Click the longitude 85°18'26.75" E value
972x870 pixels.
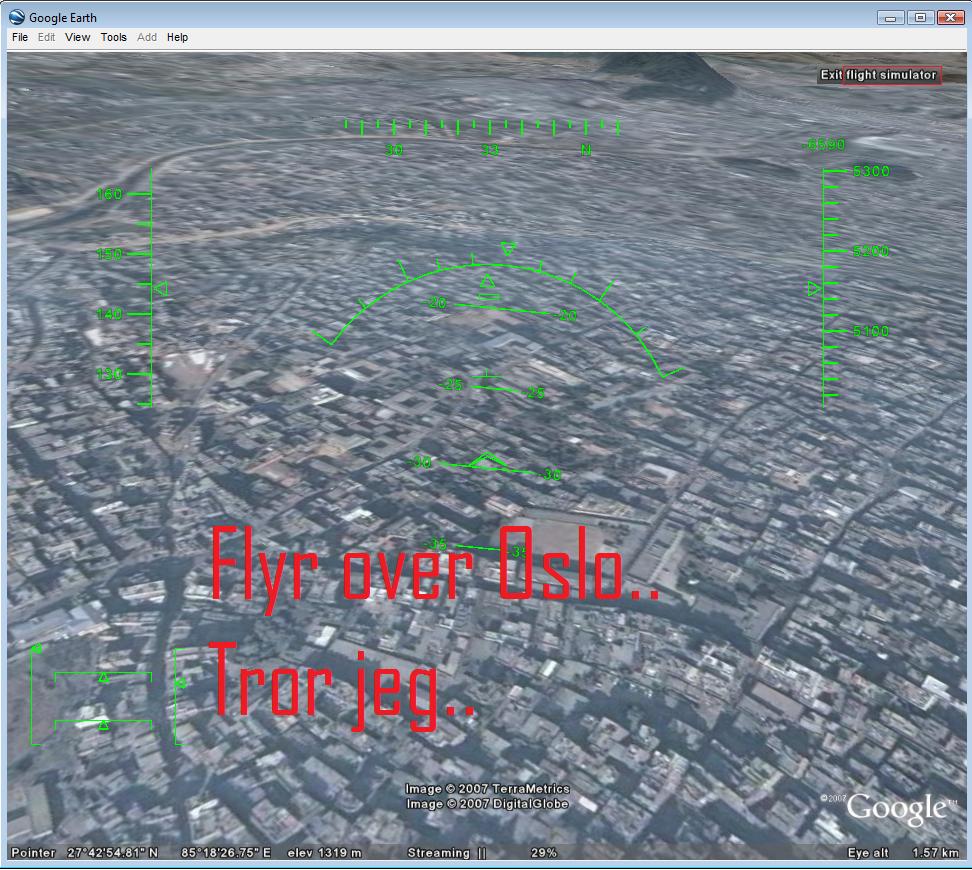tap(226, 853)
